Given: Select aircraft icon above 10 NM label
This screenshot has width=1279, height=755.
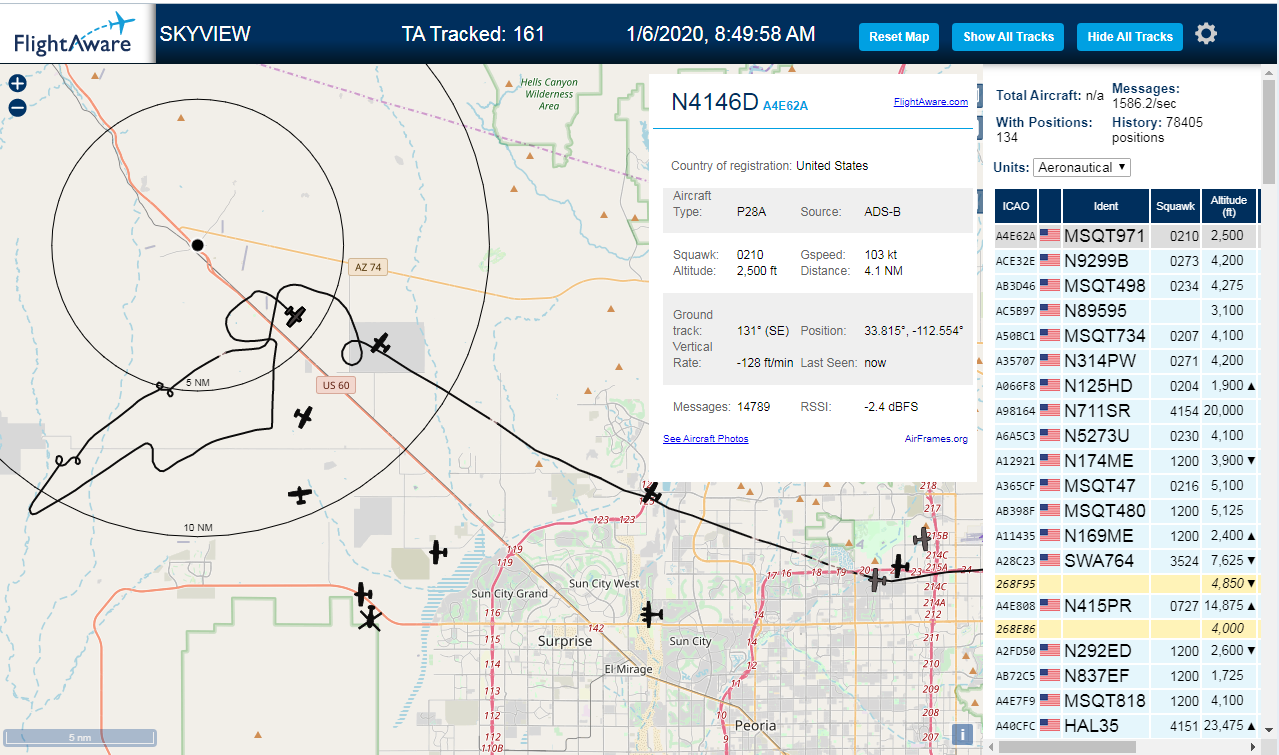Looking at the screenshot, I should pyautogui.click(x=299, y=494).
